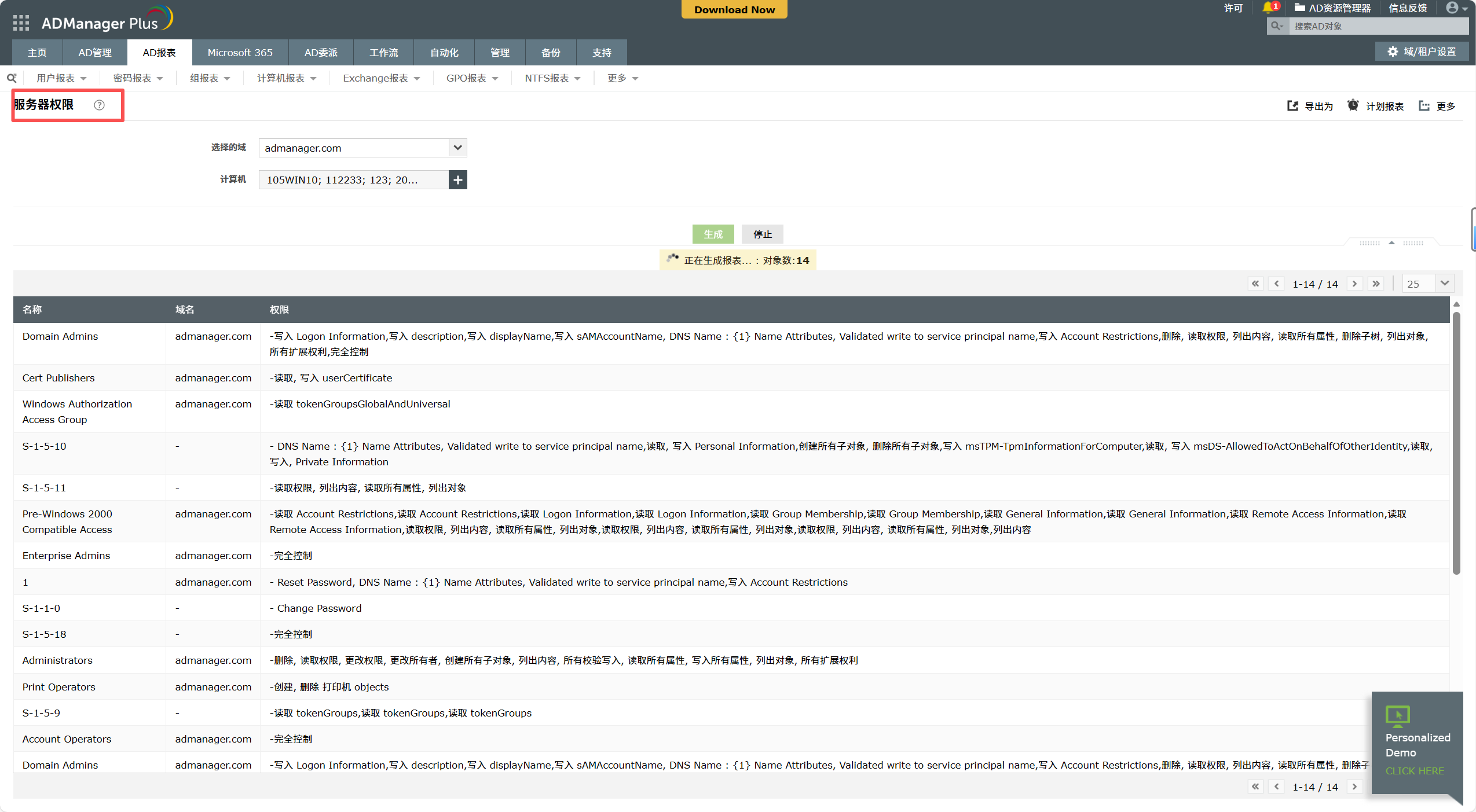The width and height of the screenshot is (1476, 812).
Task: Click the 停止 button
Action: tap(762, 234)
